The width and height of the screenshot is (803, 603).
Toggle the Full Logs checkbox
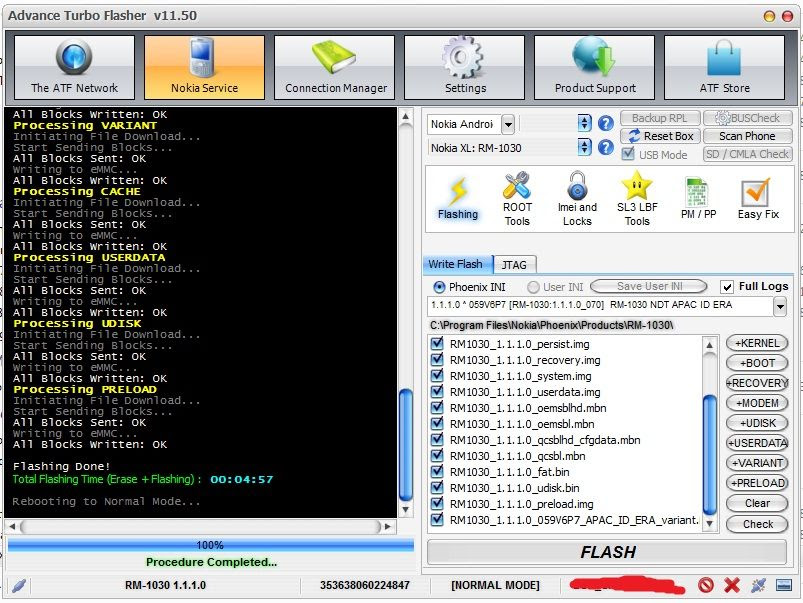pyautogui.click(x=726, y=286)
